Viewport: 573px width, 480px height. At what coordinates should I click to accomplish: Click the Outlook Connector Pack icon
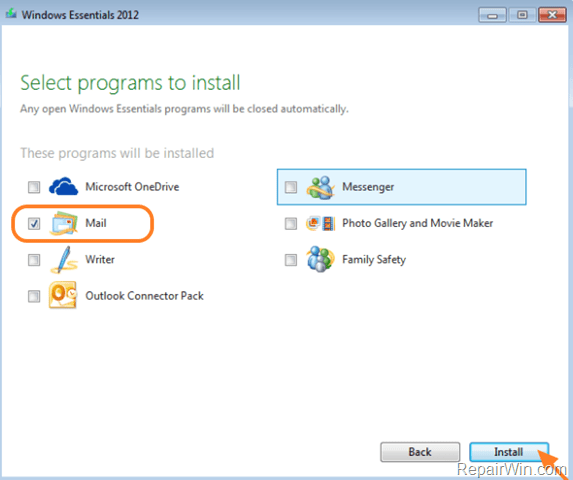[63, 296]
